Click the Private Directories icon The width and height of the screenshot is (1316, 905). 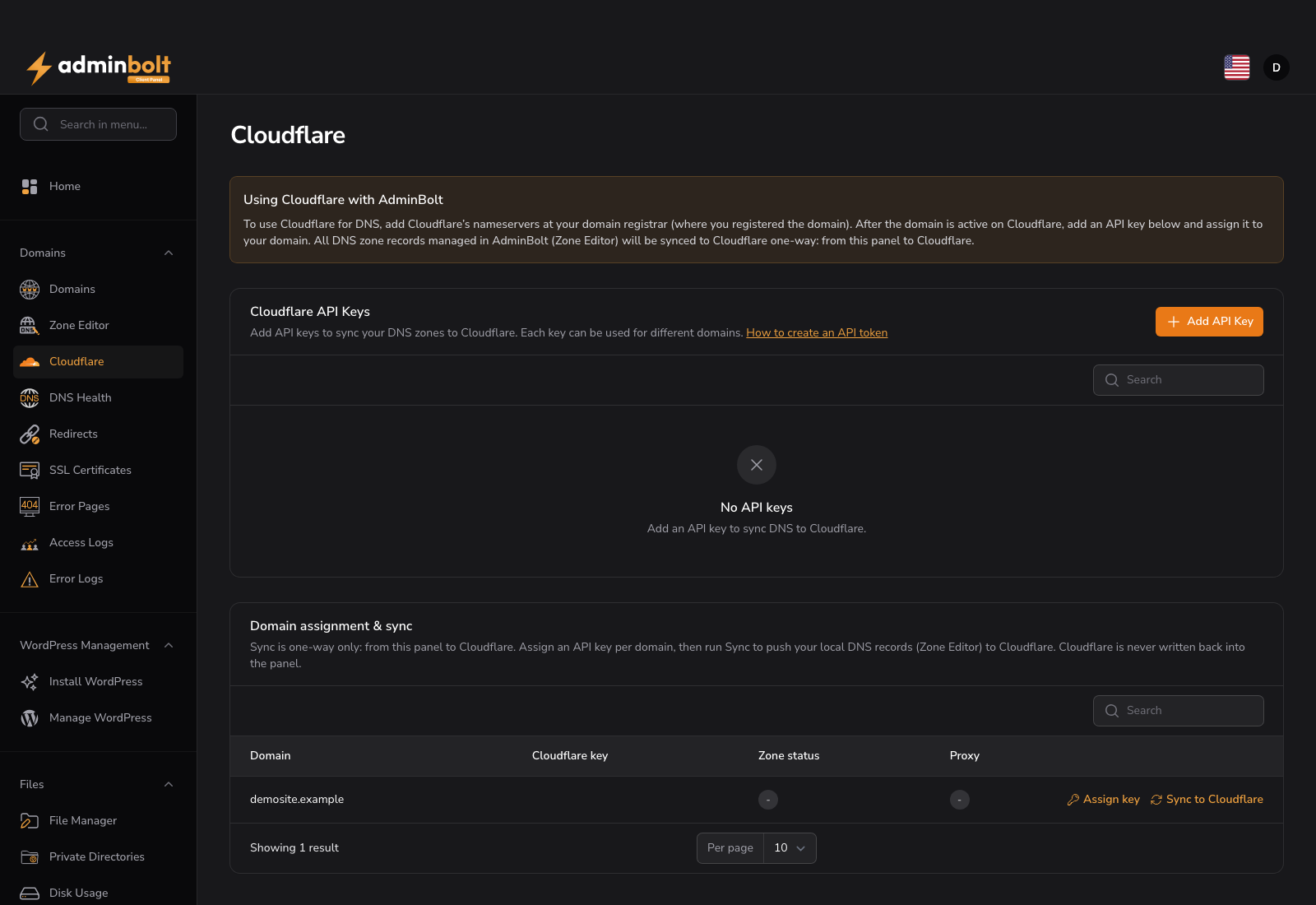tap(30, 856)
